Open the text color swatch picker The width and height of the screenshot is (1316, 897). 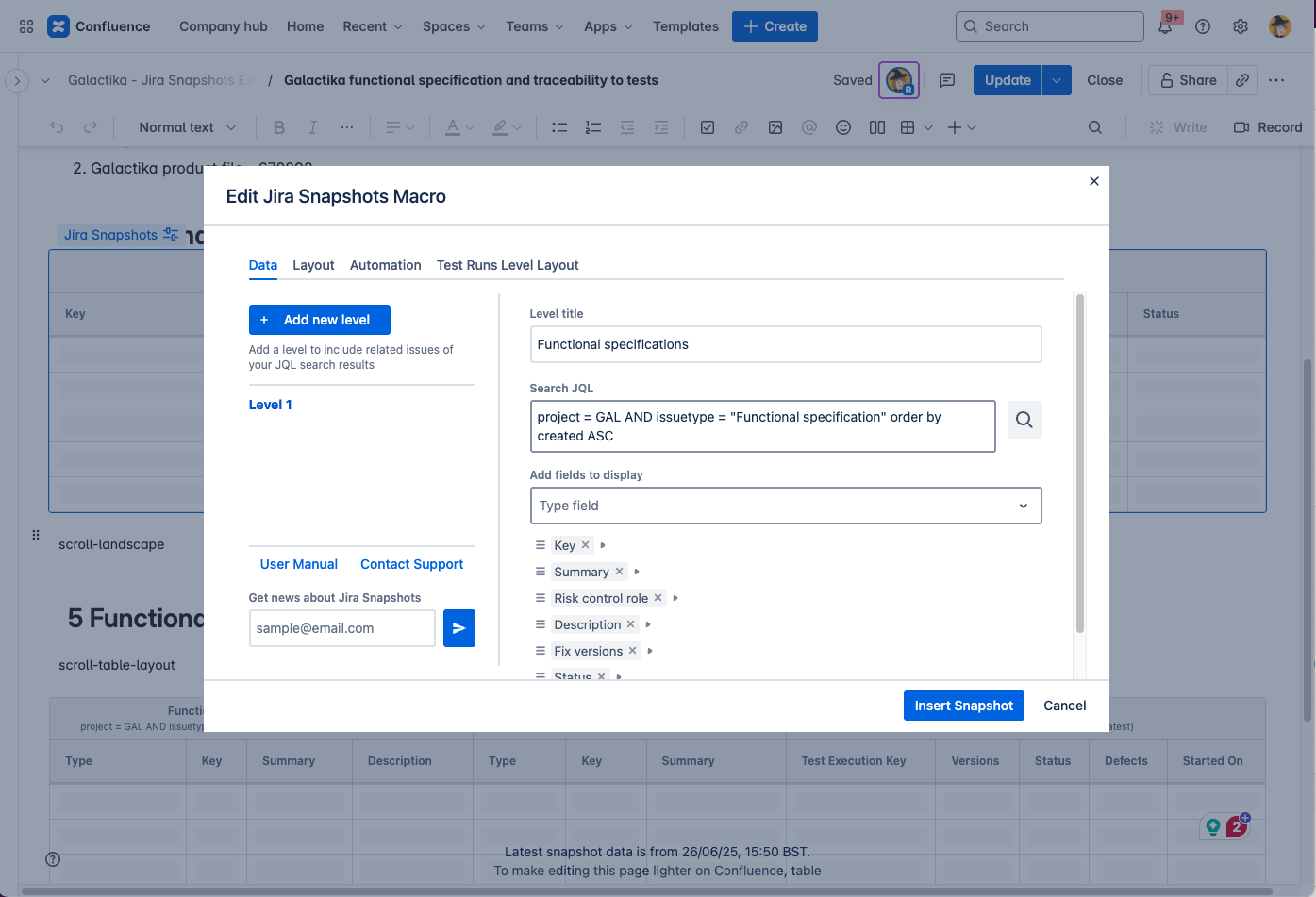coord(454,126)
